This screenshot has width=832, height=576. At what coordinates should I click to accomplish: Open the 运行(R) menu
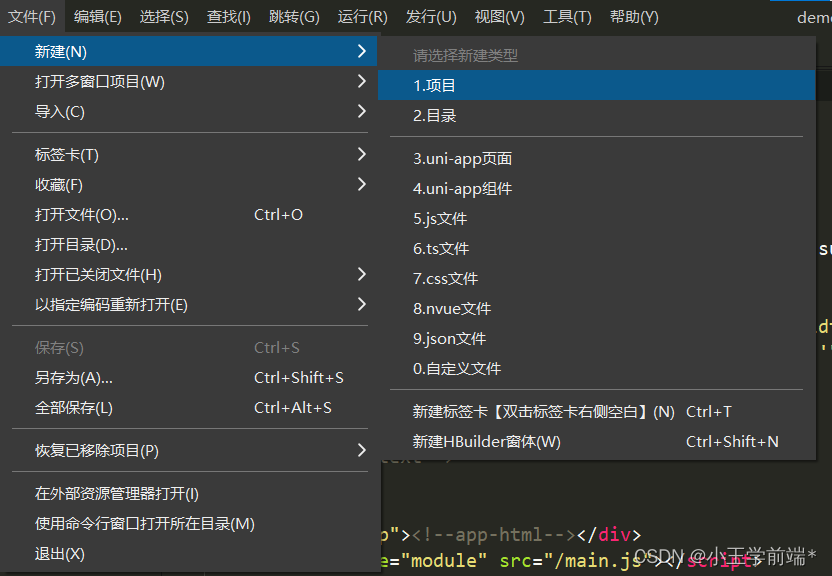pyautogui.click(x=362, y=17)
